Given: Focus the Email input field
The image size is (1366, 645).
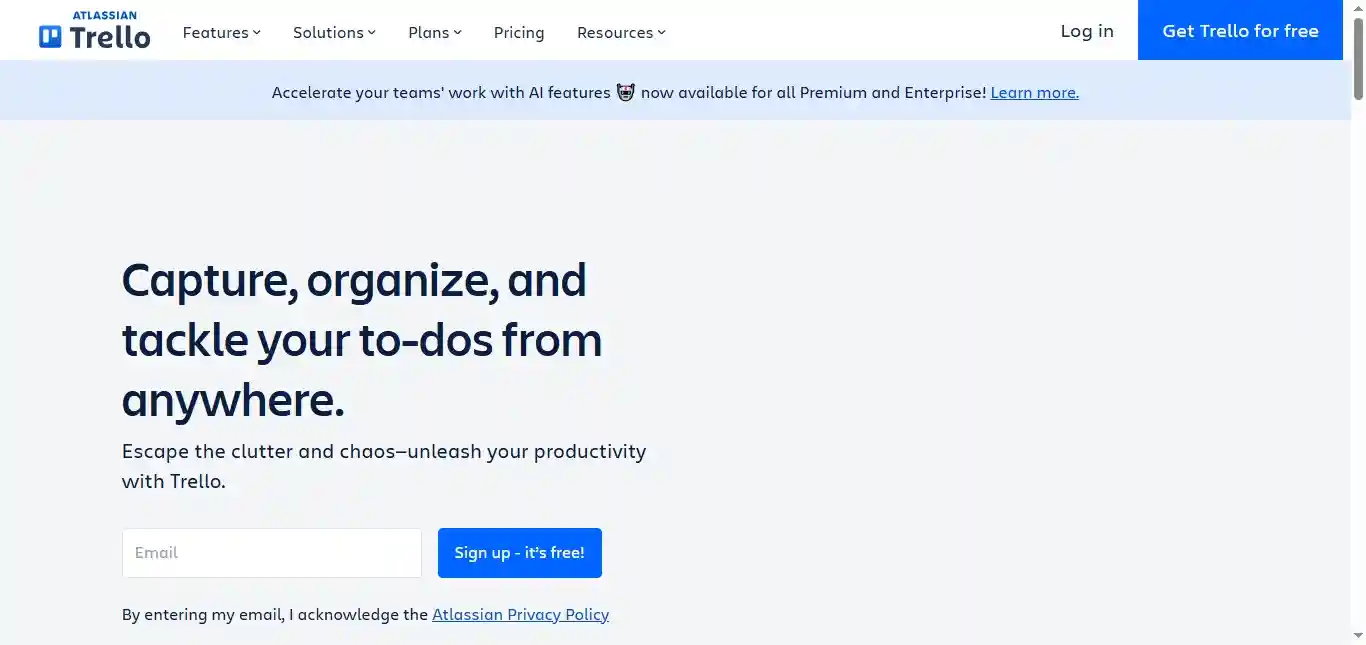Looking at the screenshot, I should point(272,553).
